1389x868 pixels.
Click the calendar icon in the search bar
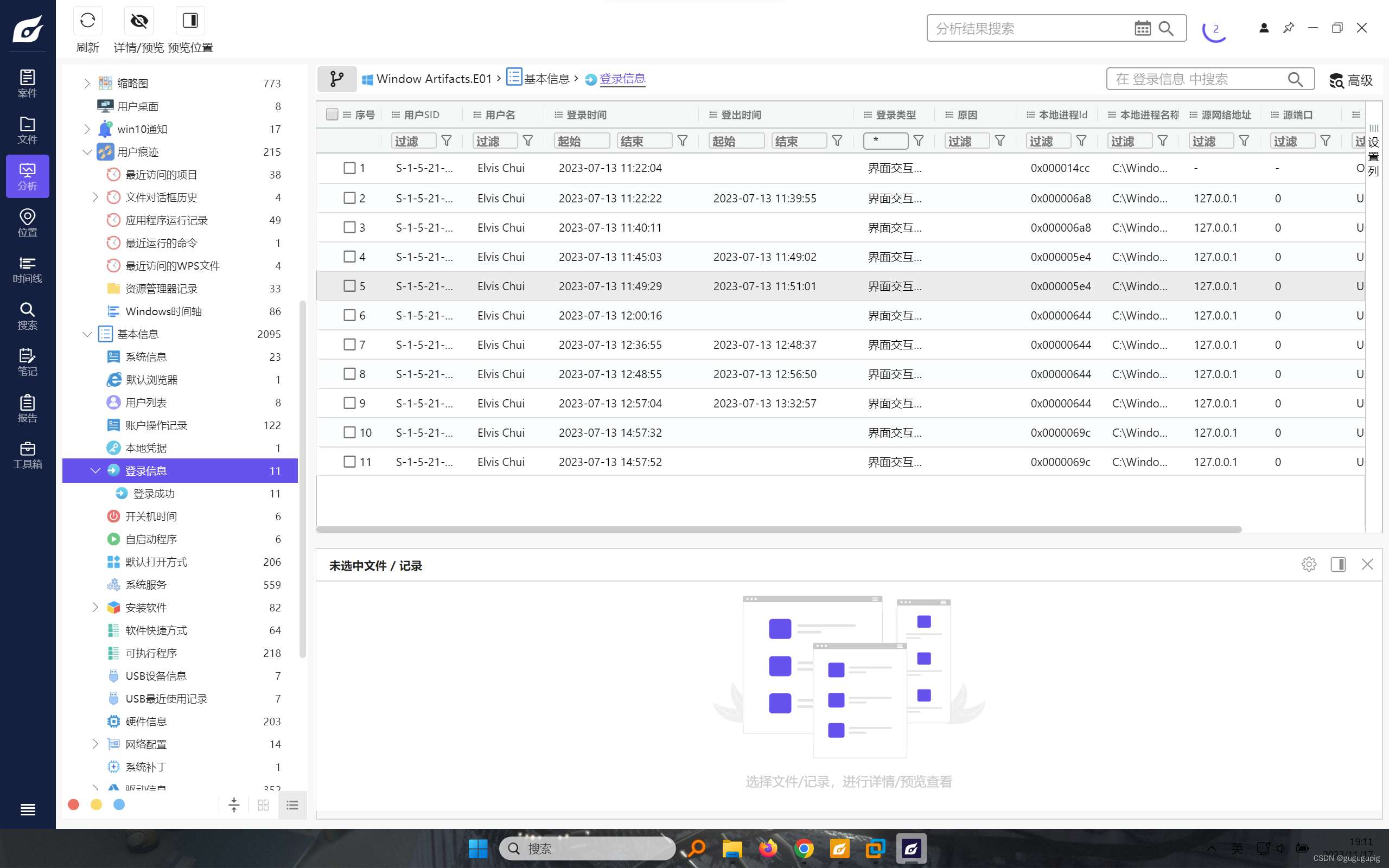[x=1142, y=28]
